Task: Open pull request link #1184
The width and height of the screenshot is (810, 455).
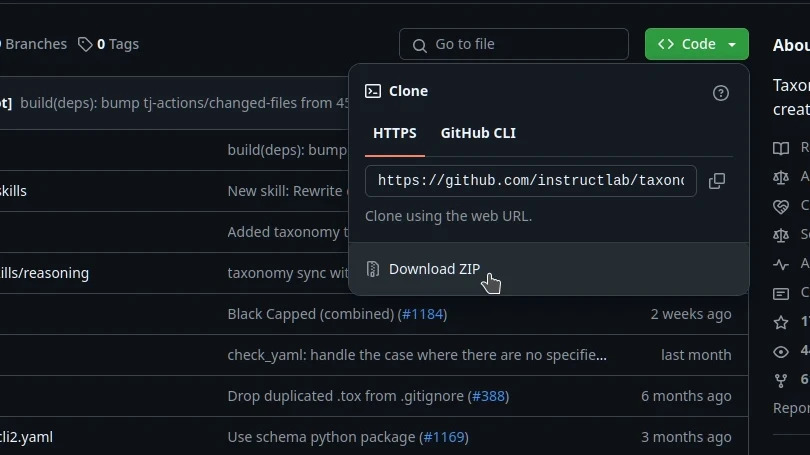Action: [423, 314]
